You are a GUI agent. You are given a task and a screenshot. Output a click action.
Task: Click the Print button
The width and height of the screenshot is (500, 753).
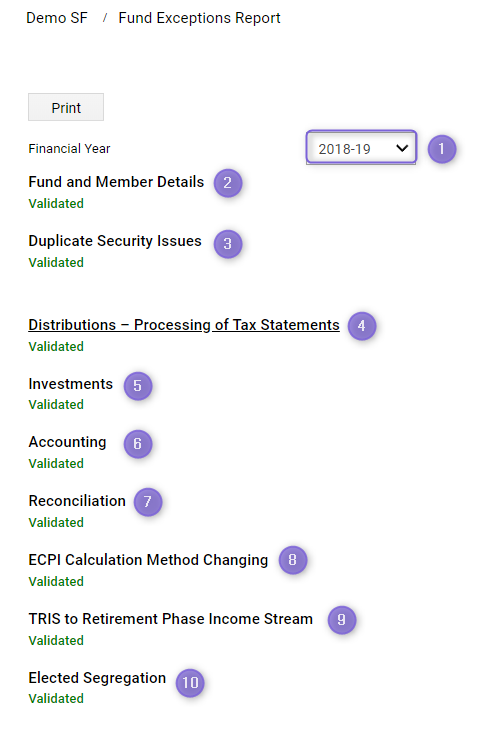(x=66, y=107)
